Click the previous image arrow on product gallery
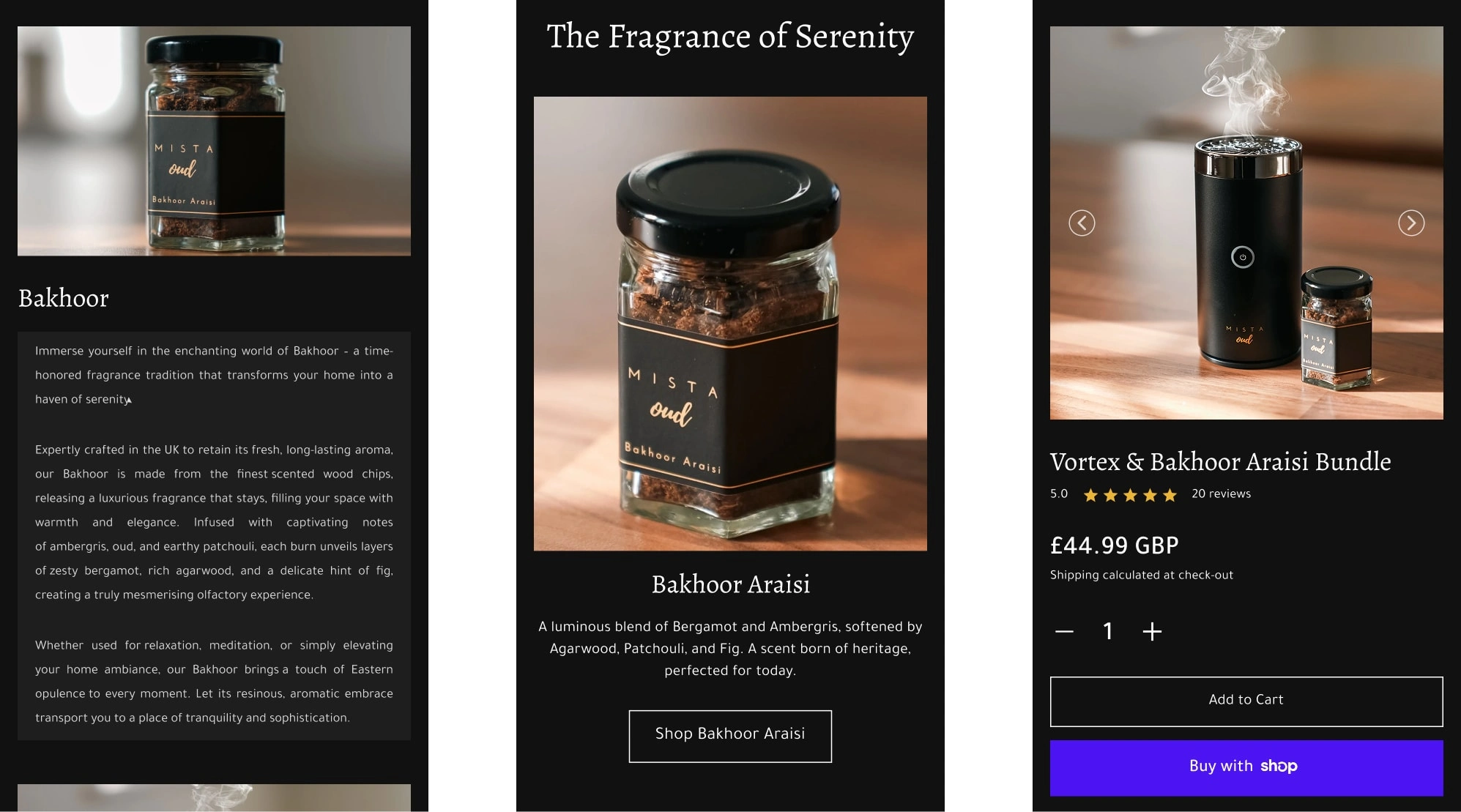The height and width of the screenshot is (812, 1461). pyautogui.click(x=1082, y=223)
